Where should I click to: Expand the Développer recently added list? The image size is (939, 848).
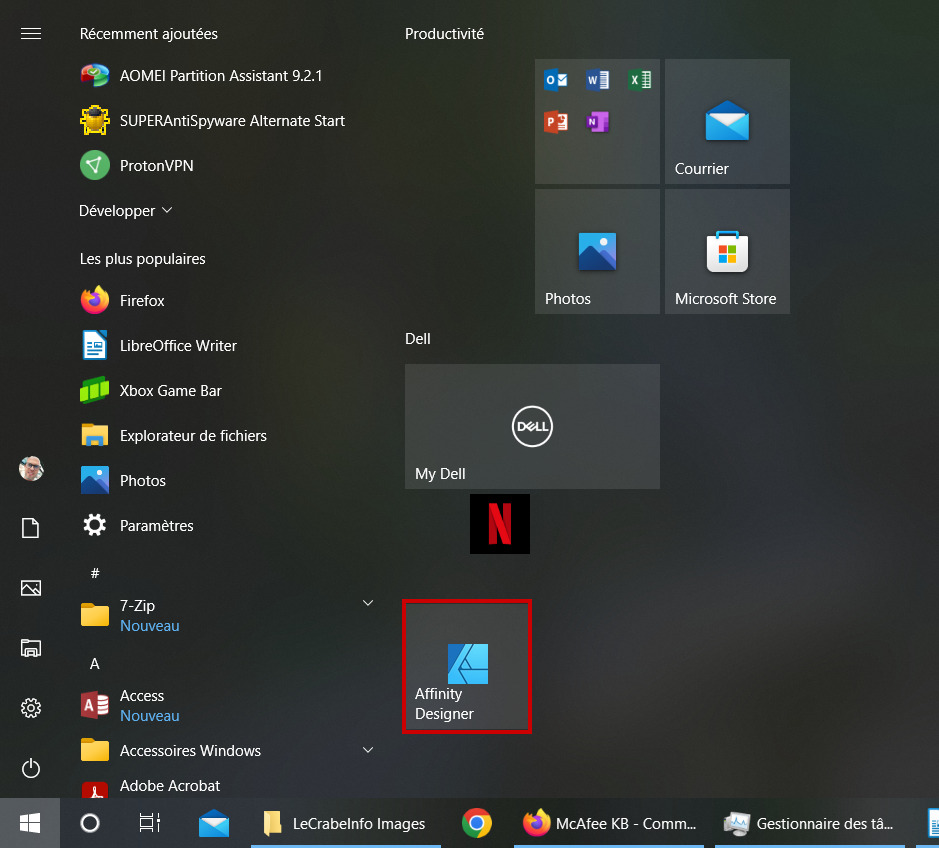pos(126,211)
